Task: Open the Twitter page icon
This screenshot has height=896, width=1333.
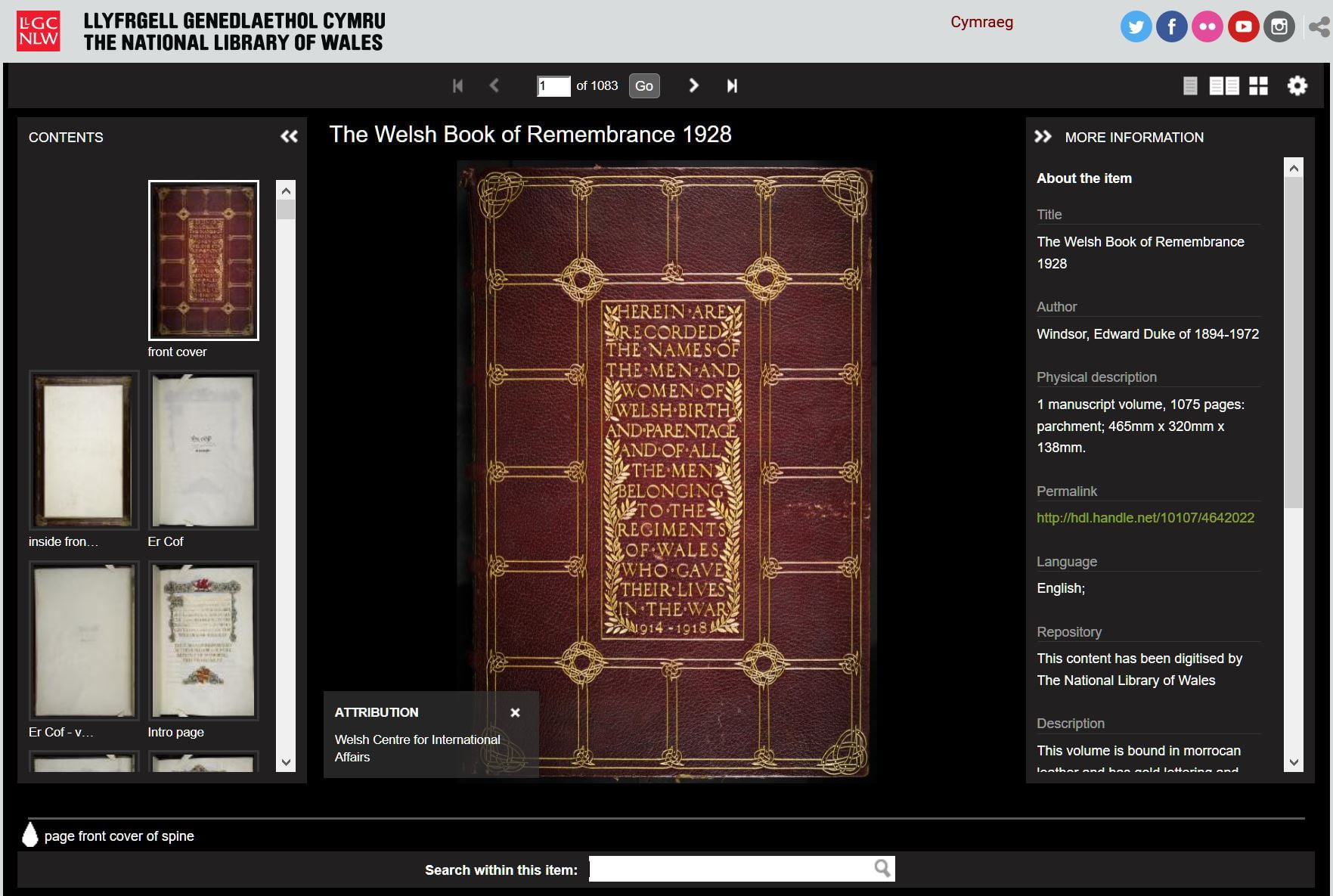Action: pyautogui.click(x=1136, y=27)
